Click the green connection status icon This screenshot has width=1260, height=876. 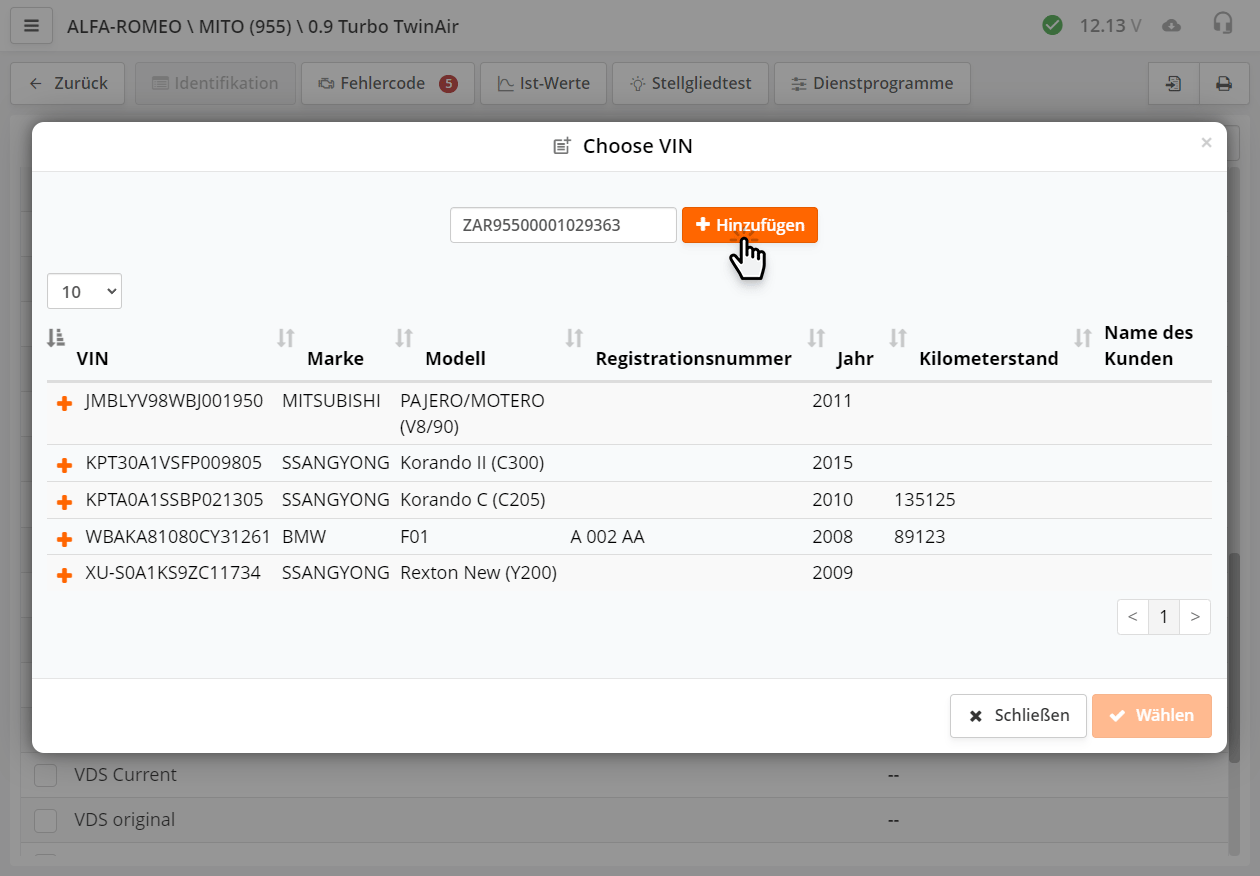click(1052, 26)
